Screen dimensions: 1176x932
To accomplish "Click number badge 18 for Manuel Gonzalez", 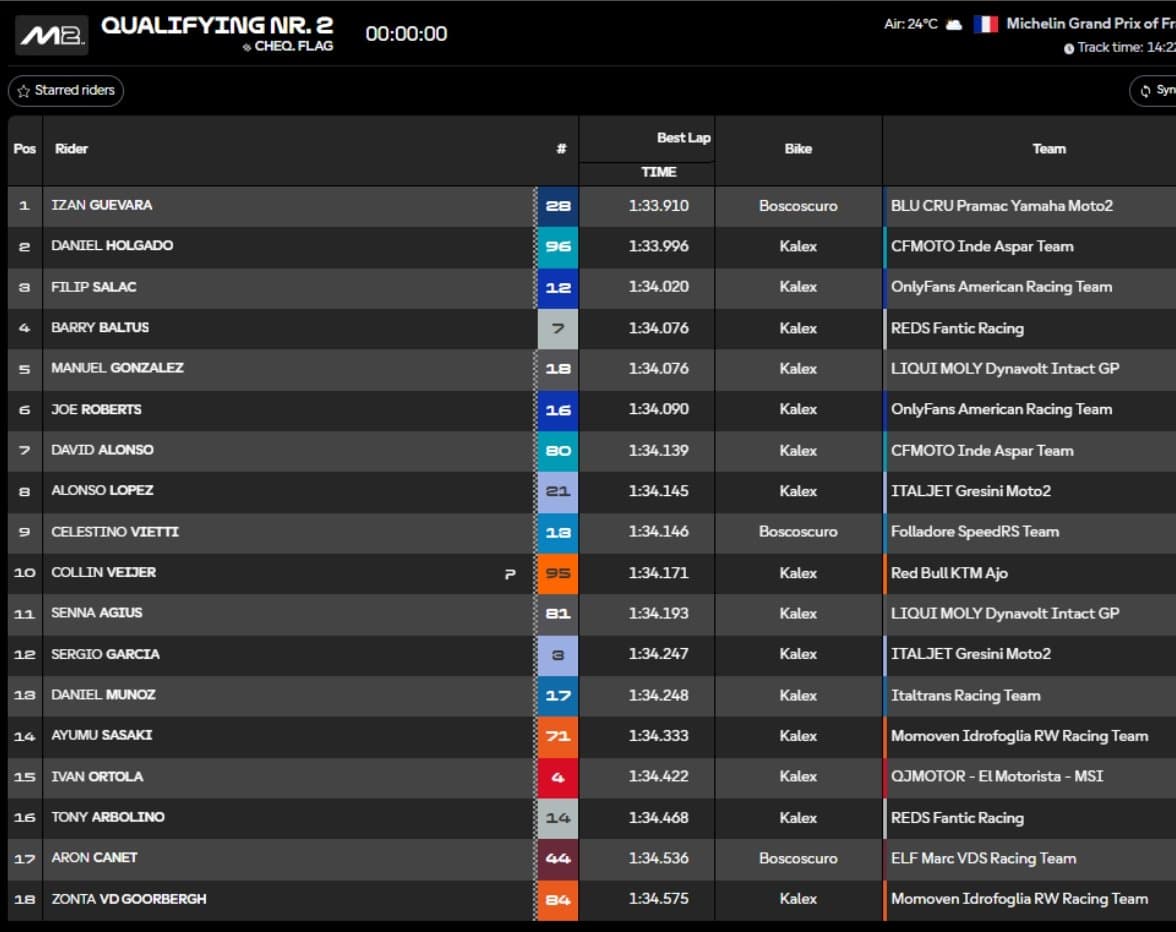I will tap(558, 369).
